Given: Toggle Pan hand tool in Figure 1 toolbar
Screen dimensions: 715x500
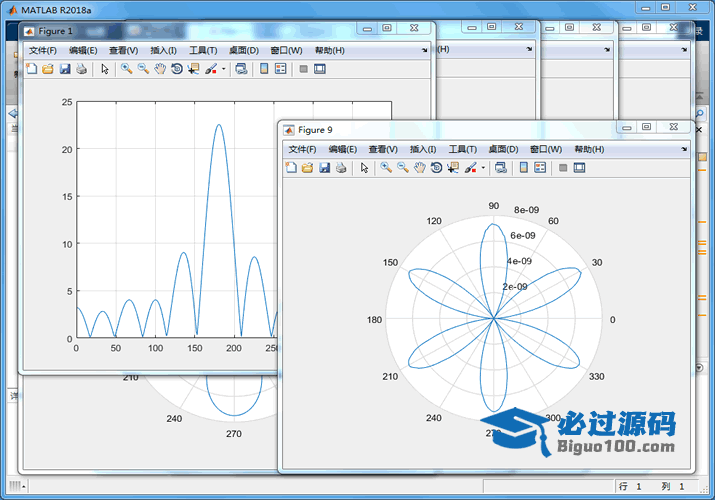Looking at the screenshot, I should point(160,69).
